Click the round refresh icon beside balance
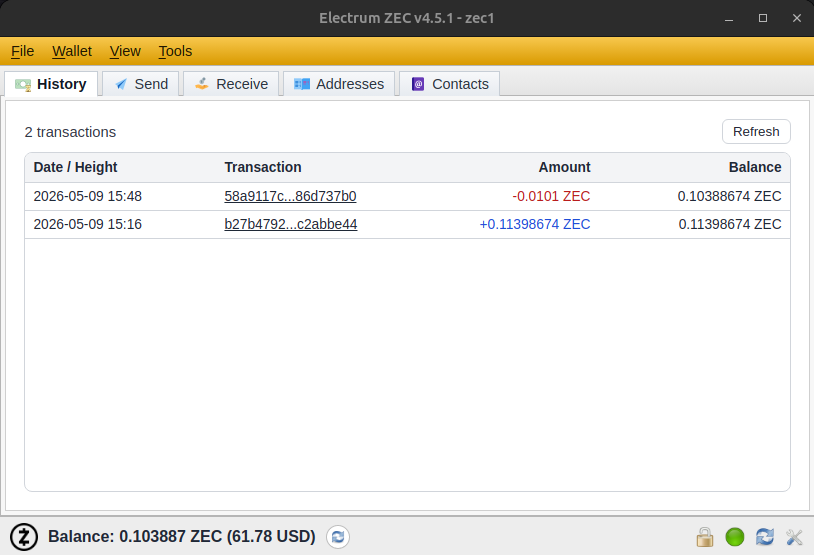Image resolution: width=814 pixels, height=555 pixels. point(338,537)
